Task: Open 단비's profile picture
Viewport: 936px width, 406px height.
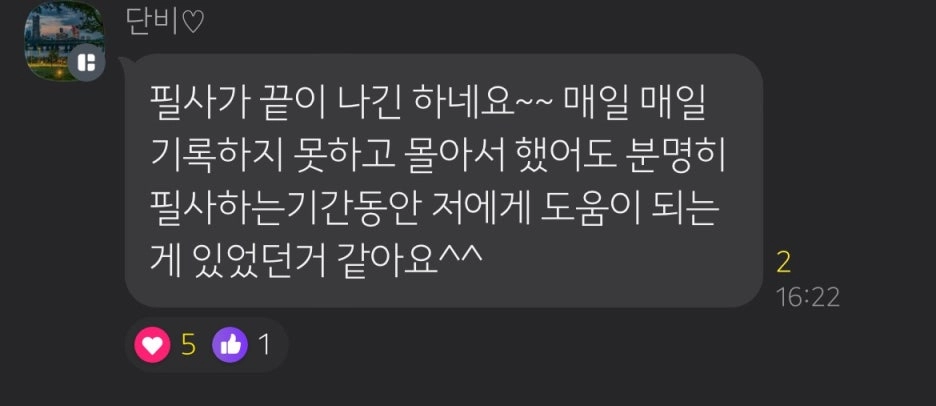Action: [x=64, y=40]
